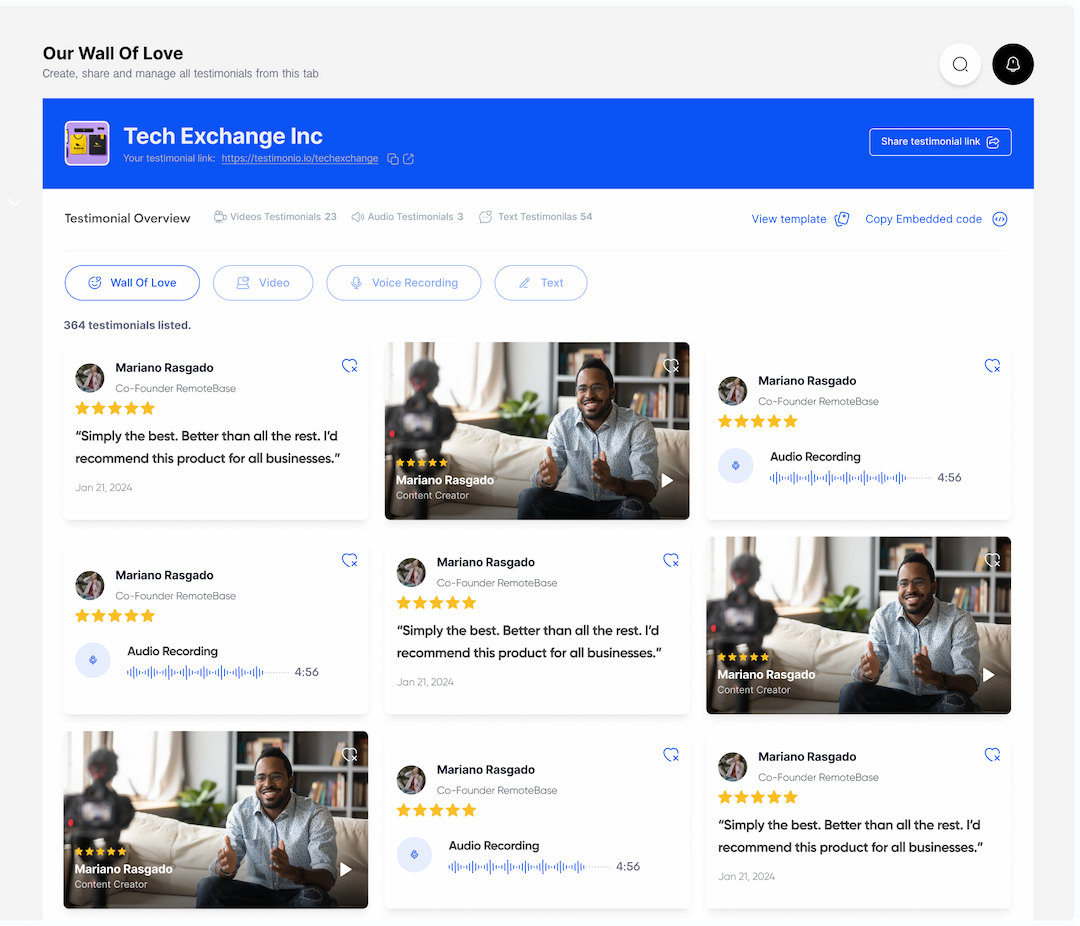Toggle heart on second-row audio testimonial
This screenshot has width=1080, height=926.
click(350, 560)
